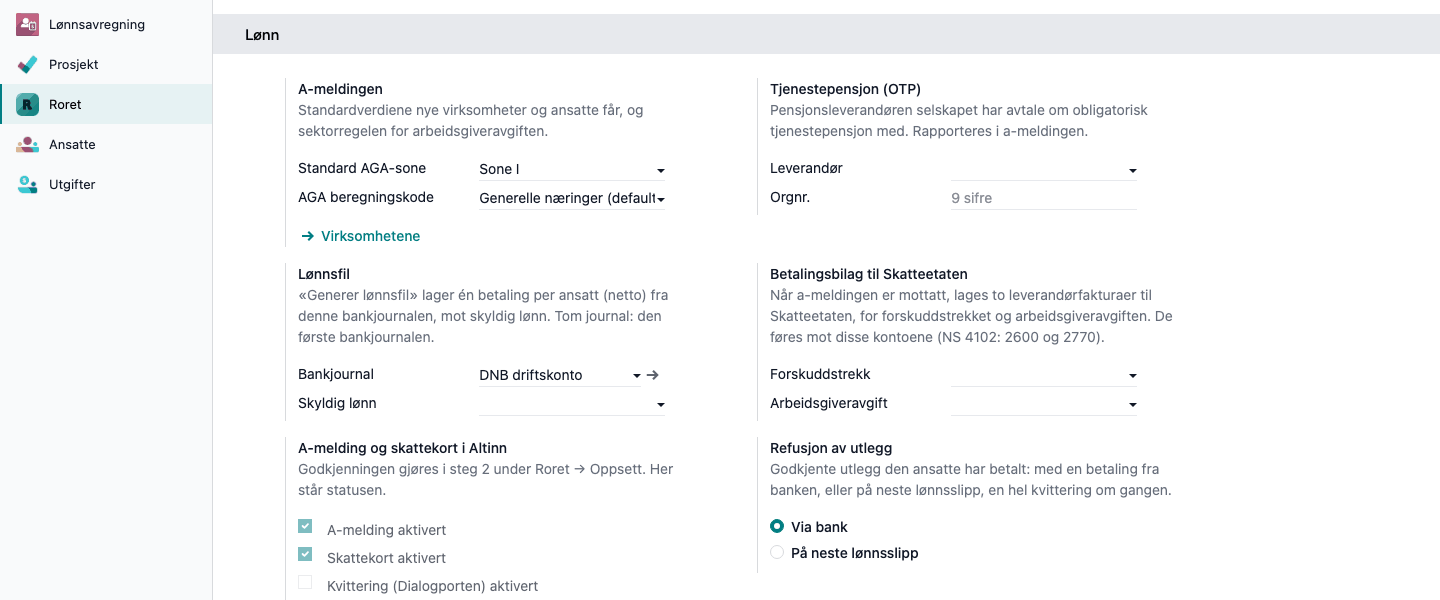Open the Arbeidsgiveravgift account dropdown
Viewport: 1440px width, 600px height.
point(1044,404)
